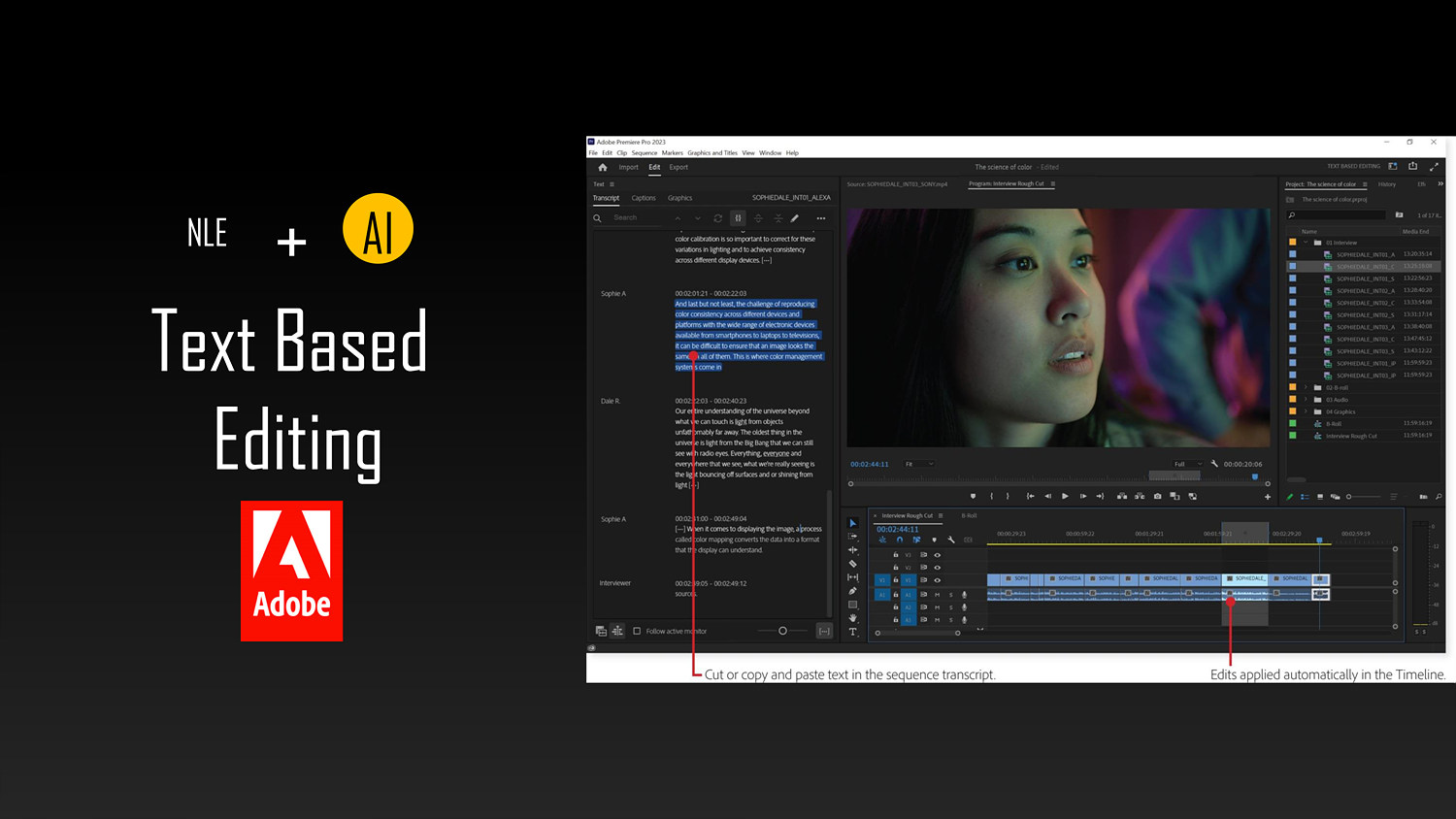
Task: Open the Full playback resolution dropdown
Action: tap(1187, 464)
